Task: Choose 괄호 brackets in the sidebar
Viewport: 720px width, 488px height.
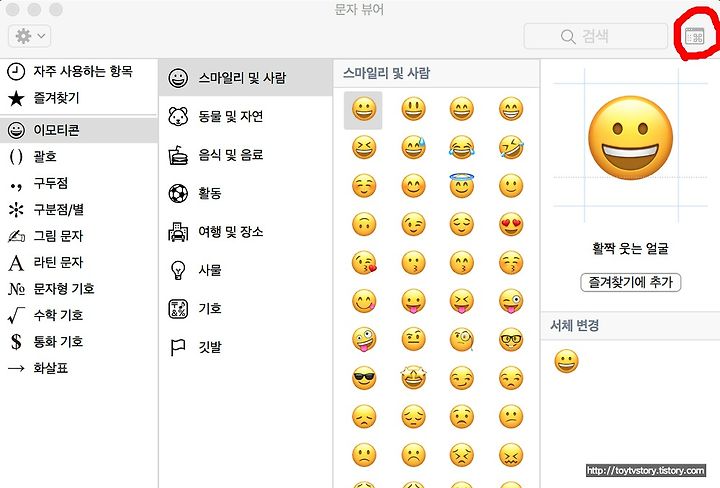Action: tap(79, 157)
